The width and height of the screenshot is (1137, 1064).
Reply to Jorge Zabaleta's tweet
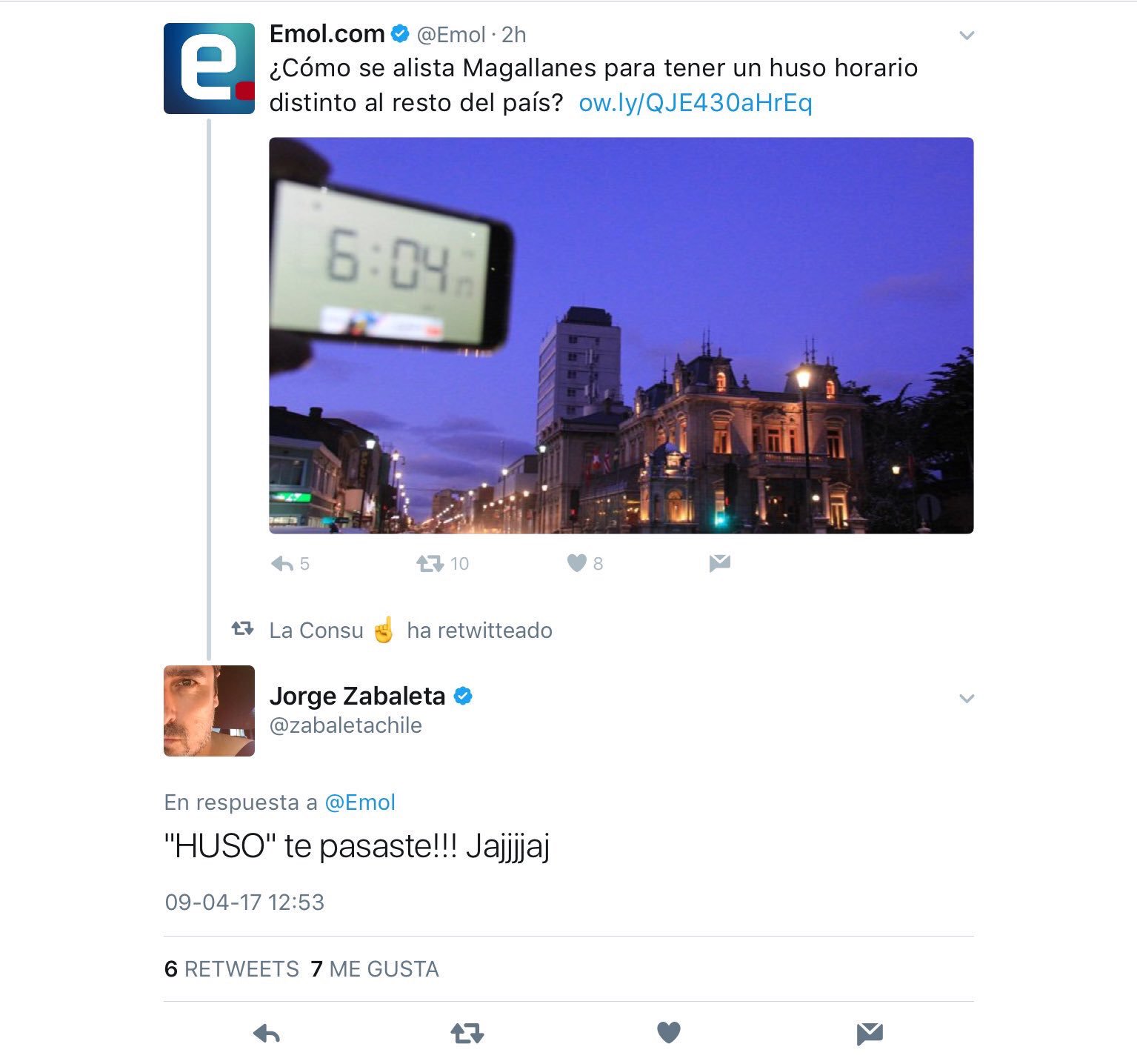point(267,1033)
